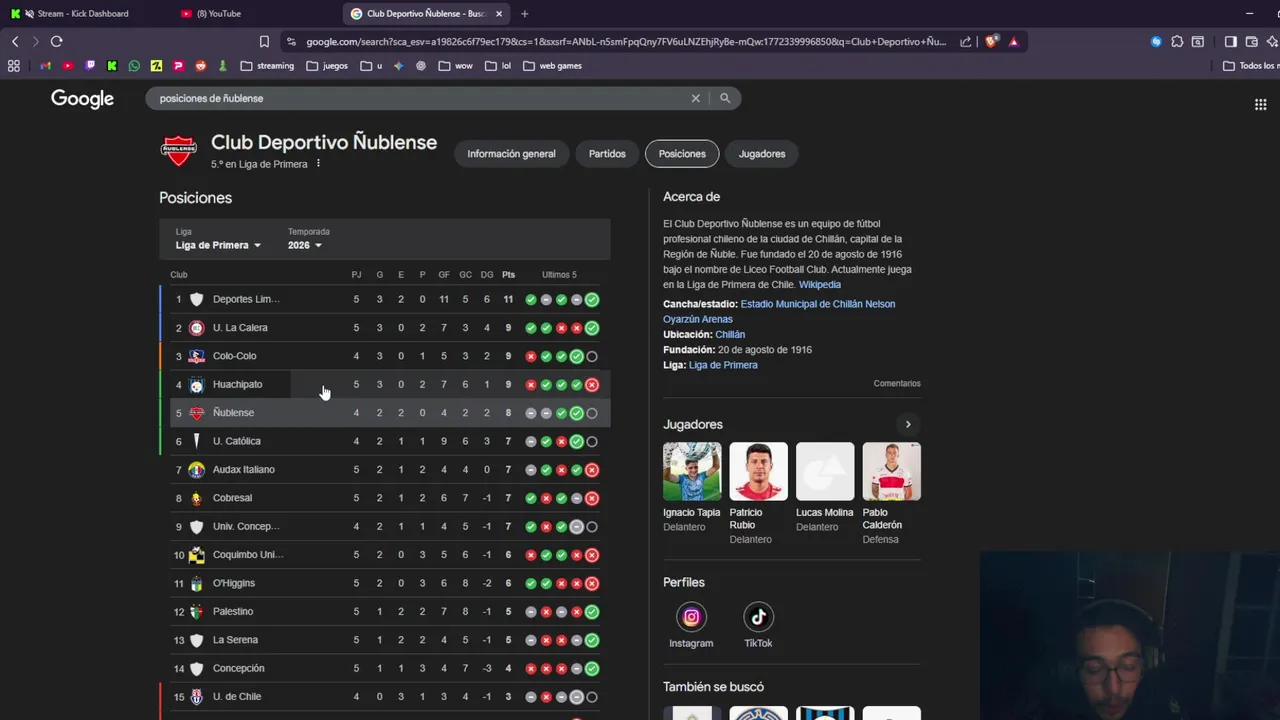Screen dimensions: 1280x720
Task: Open the ChatGPT bookmark icon
Action: point(421,66)
